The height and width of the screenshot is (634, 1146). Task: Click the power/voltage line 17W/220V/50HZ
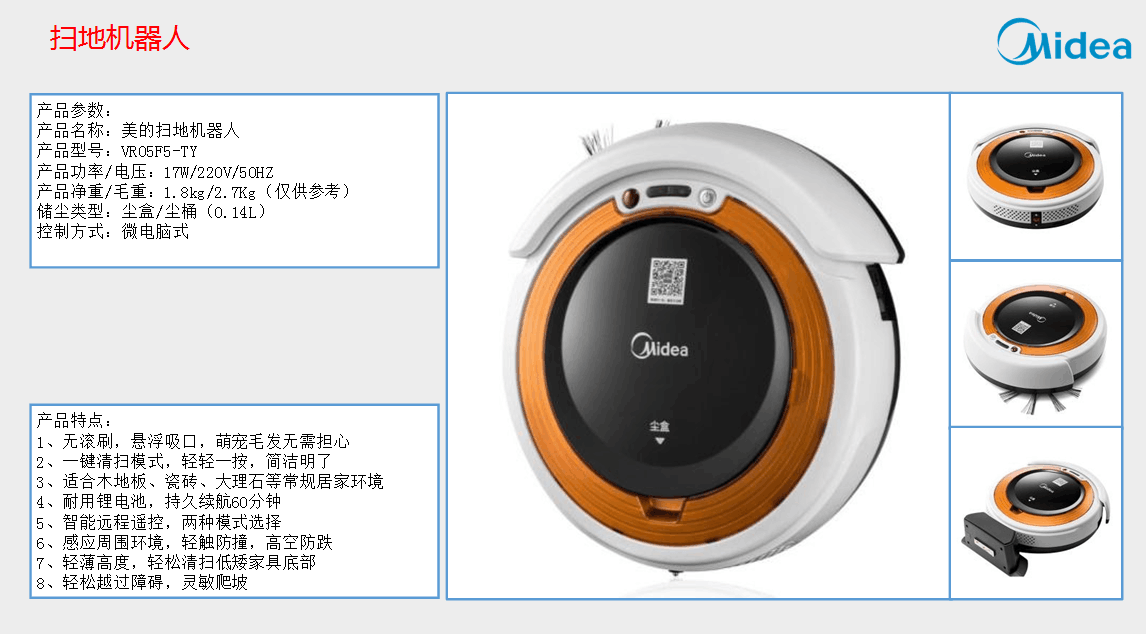(155, 172)
